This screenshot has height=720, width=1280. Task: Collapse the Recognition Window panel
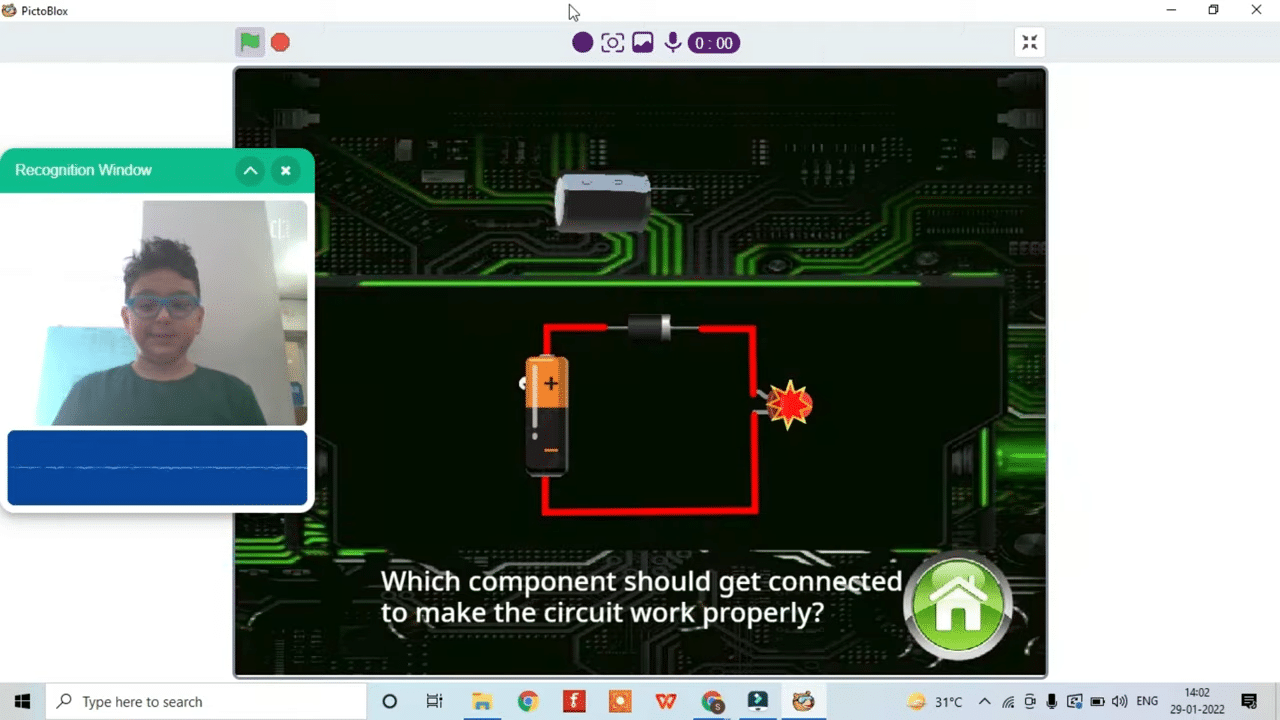point(250,170)
